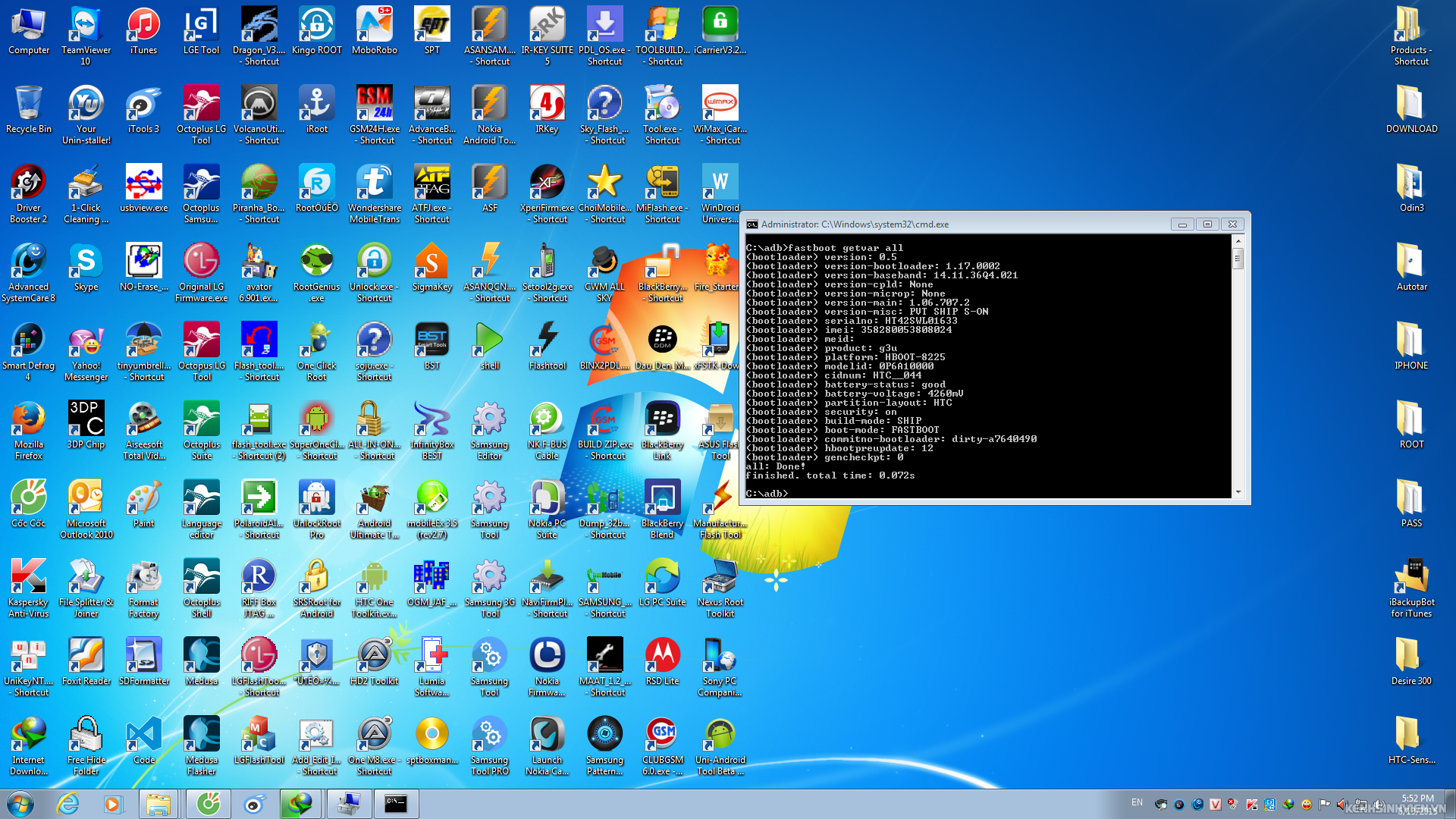Screen dimensions: 1456x819
Task: Open the Kingo ROOT desktop icon
Action: pos(316,30)
